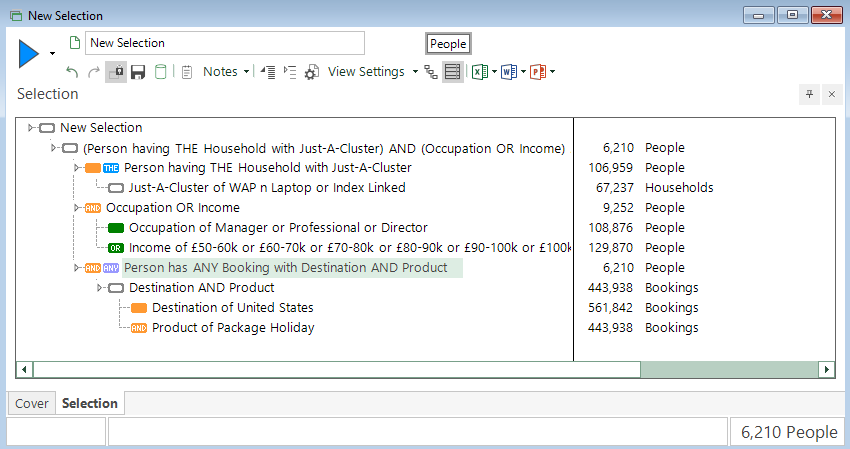Open the Notes dropdown arrow
The width and height of the screenshot is (850, 449).
point(246,72)
